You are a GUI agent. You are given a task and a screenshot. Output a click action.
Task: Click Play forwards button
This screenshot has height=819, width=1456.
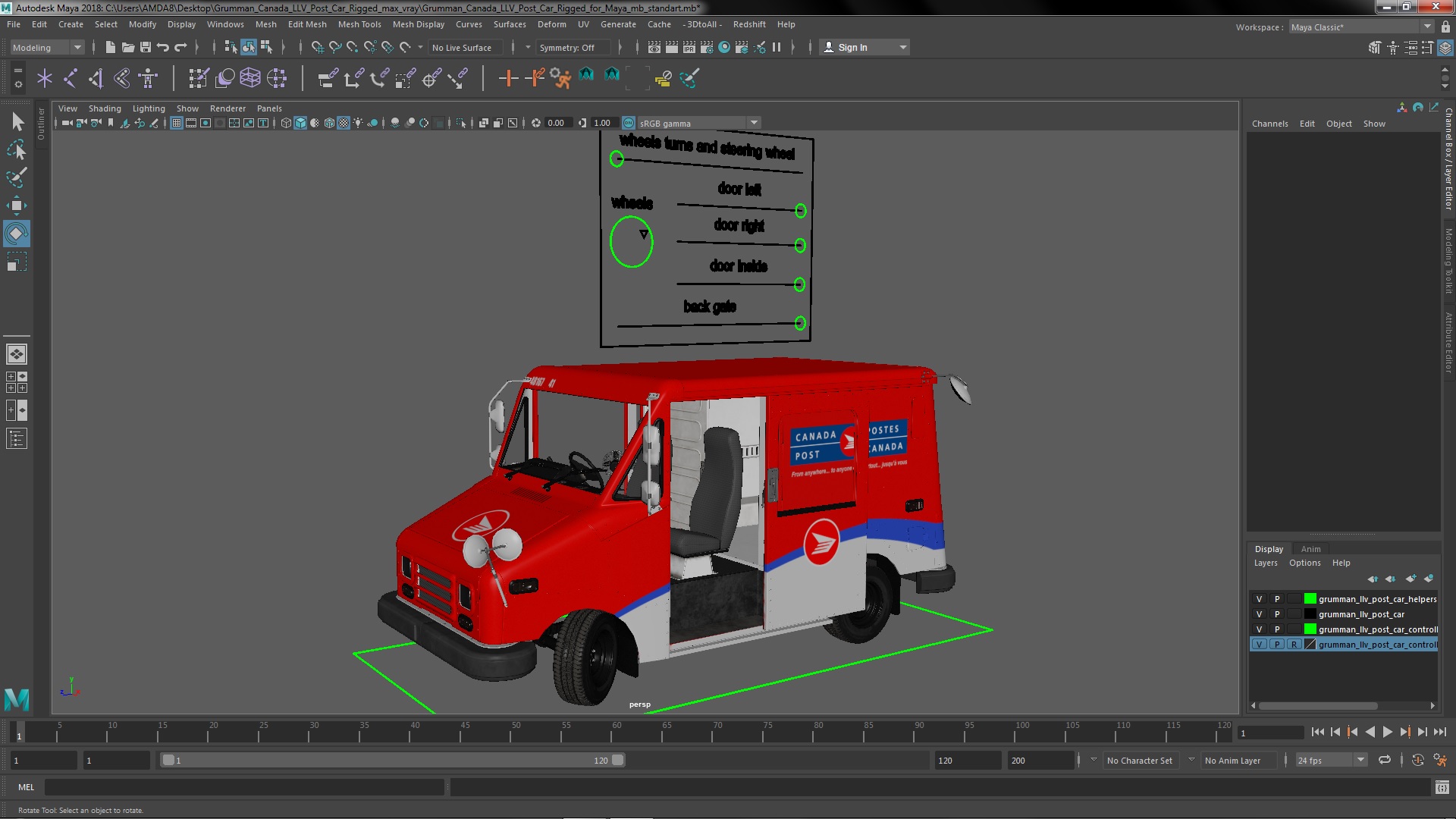click(x=1387, y=732)
